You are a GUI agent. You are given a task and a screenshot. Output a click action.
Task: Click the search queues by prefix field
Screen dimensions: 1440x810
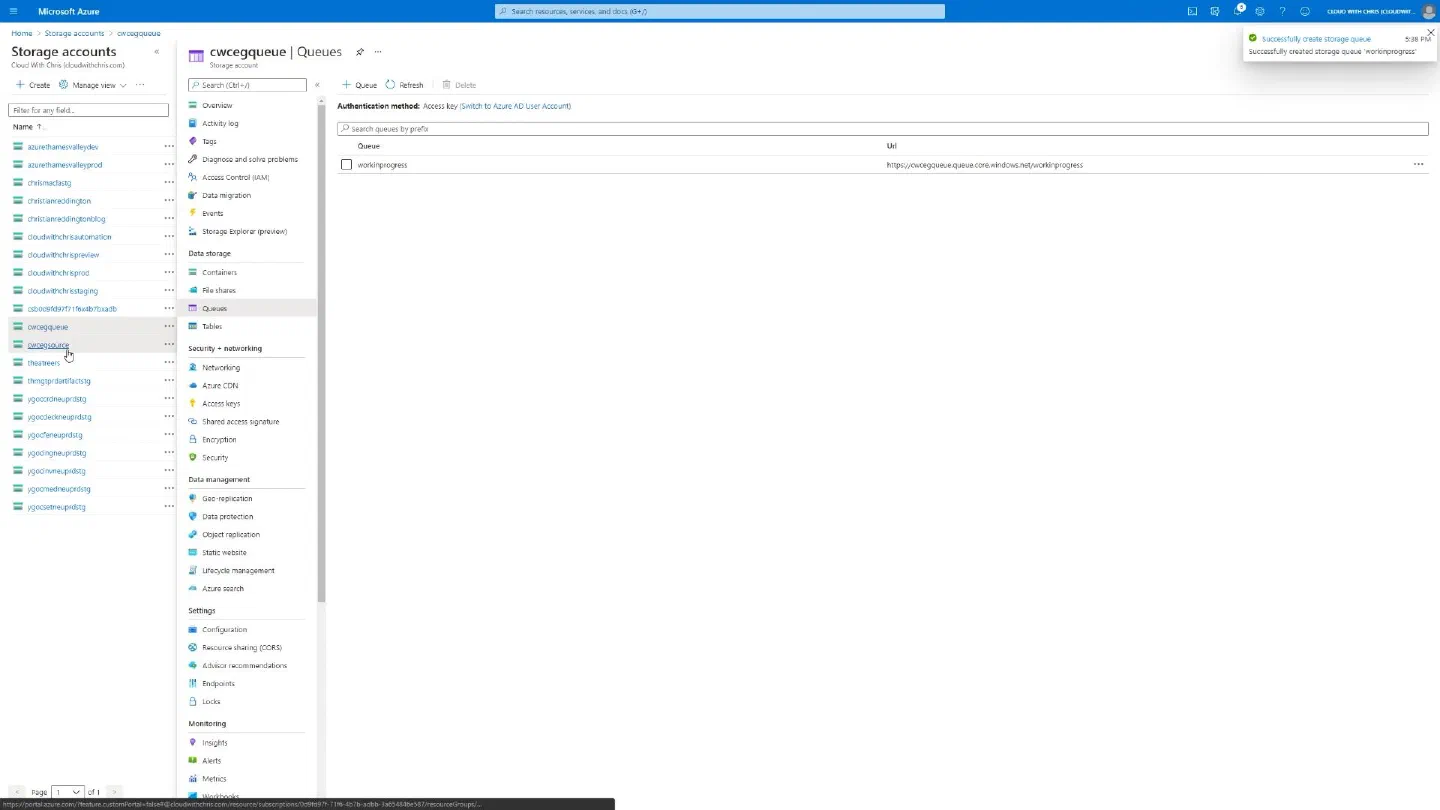(882, 129)
